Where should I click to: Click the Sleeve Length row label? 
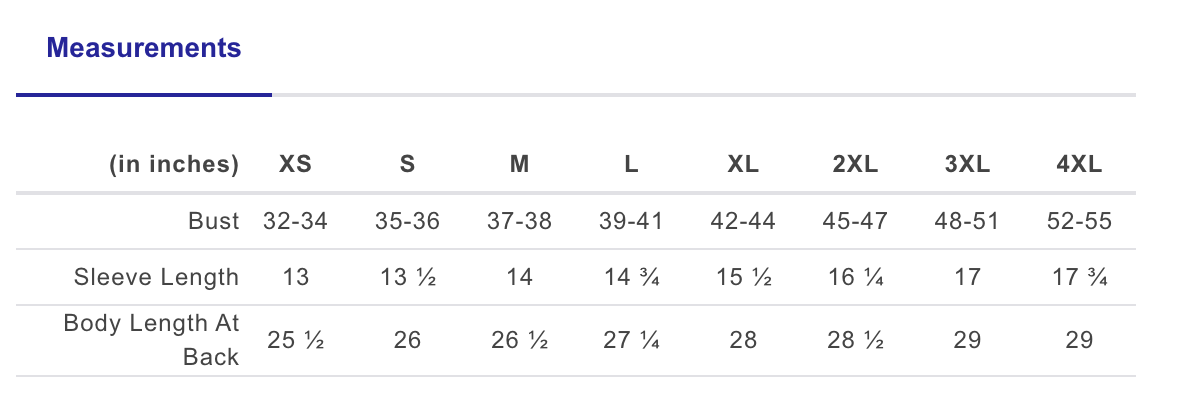pyautogui.click(x=157, y=277)
